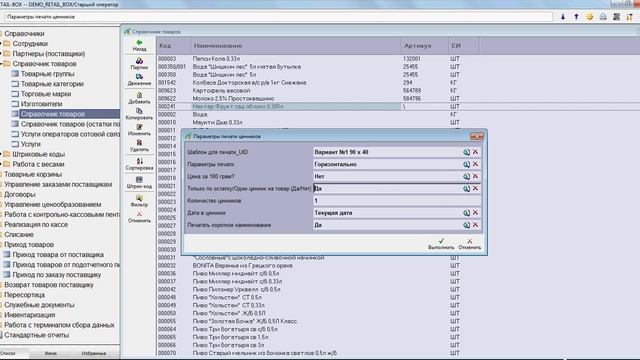Expand the Штриховые коды folder

click(x=1, y=154)
